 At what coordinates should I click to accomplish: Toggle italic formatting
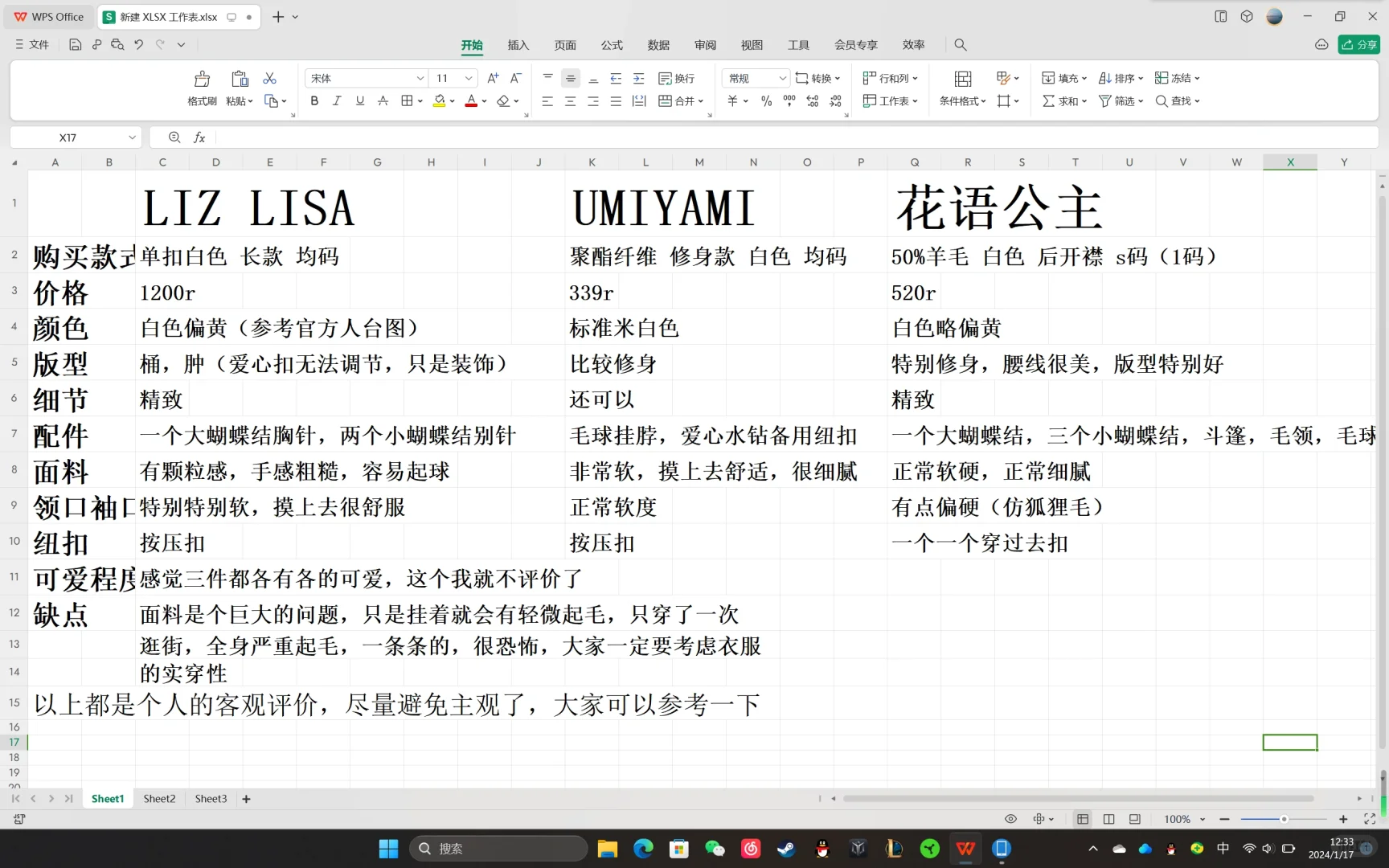[337, 101]
